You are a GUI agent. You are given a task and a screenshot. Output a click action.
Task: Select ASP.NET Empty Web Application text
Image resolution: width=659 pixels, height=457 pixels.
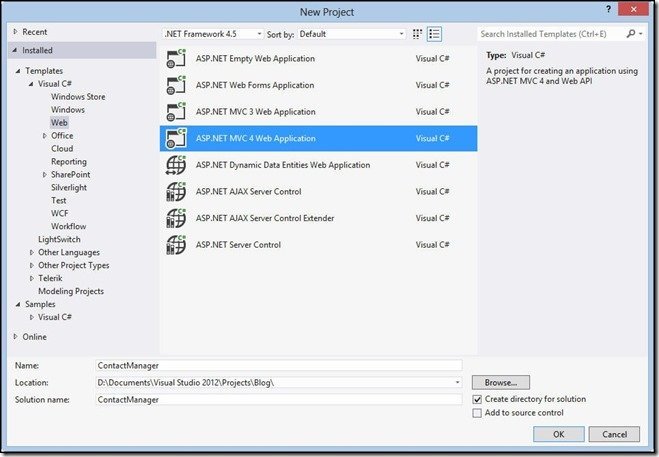(255, 59)
